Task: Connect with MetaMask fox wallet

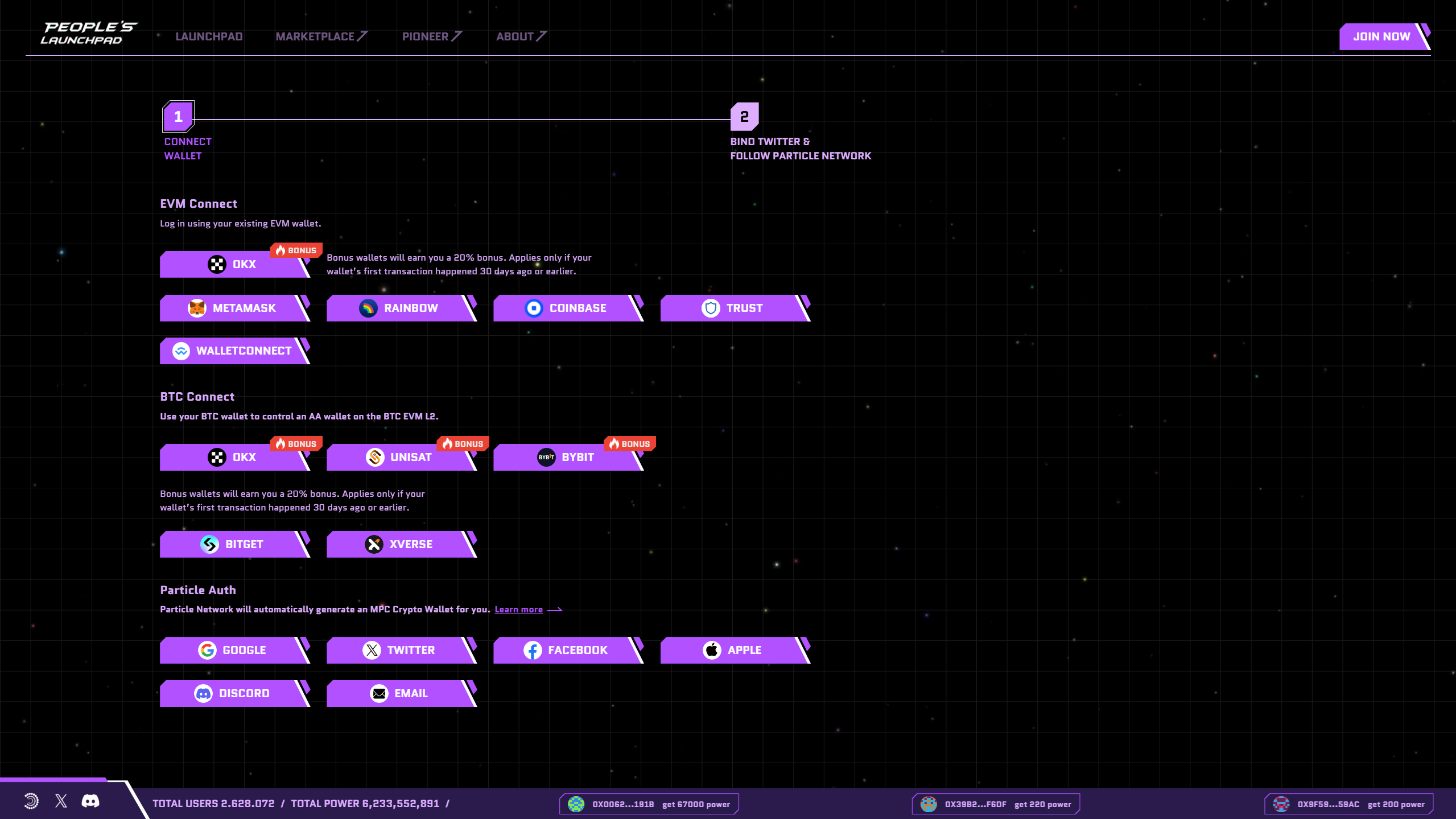Action: coord(233,308)
